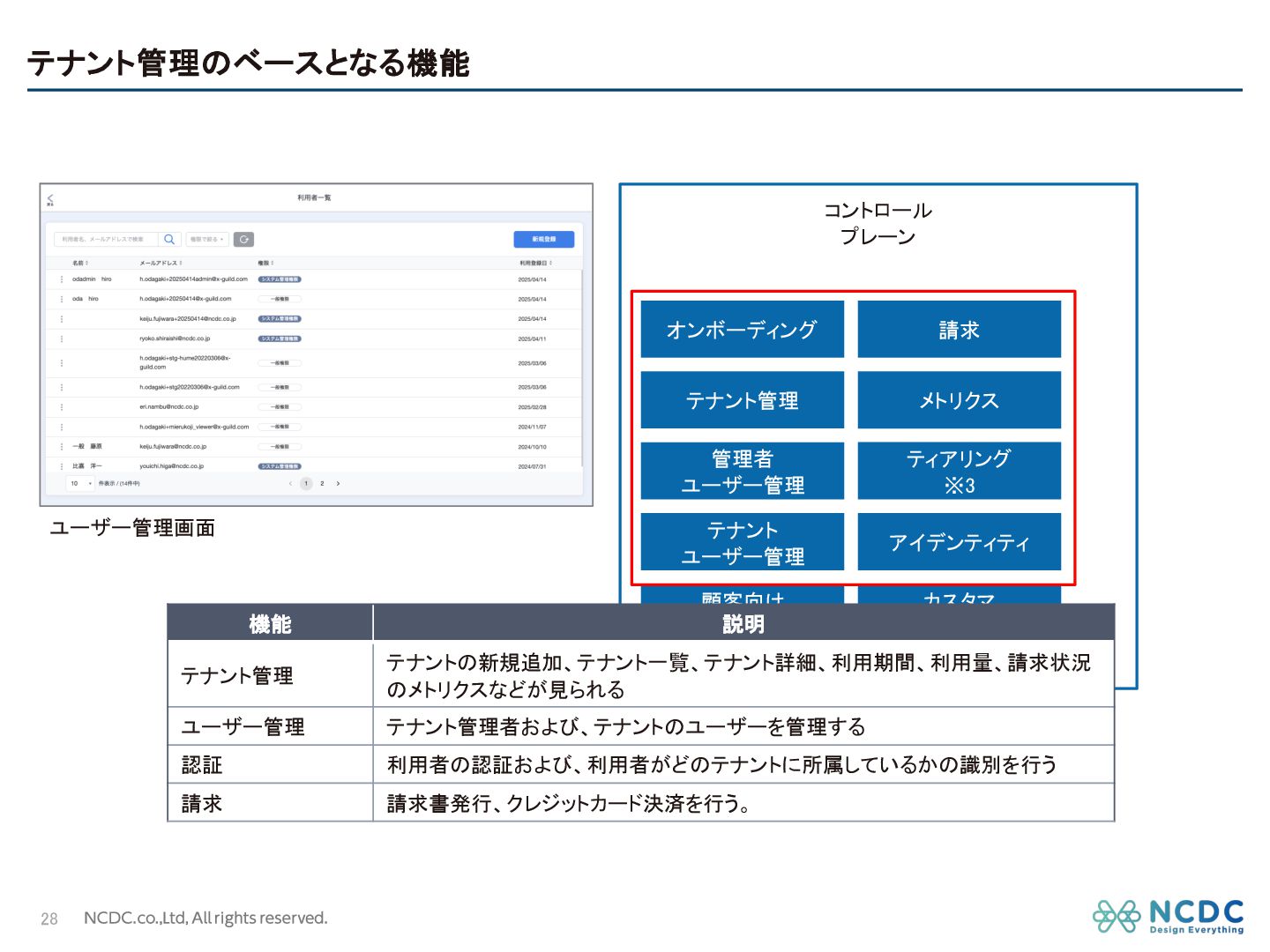
Task: Click the オンボーディング box
Action: click(742, 329)
